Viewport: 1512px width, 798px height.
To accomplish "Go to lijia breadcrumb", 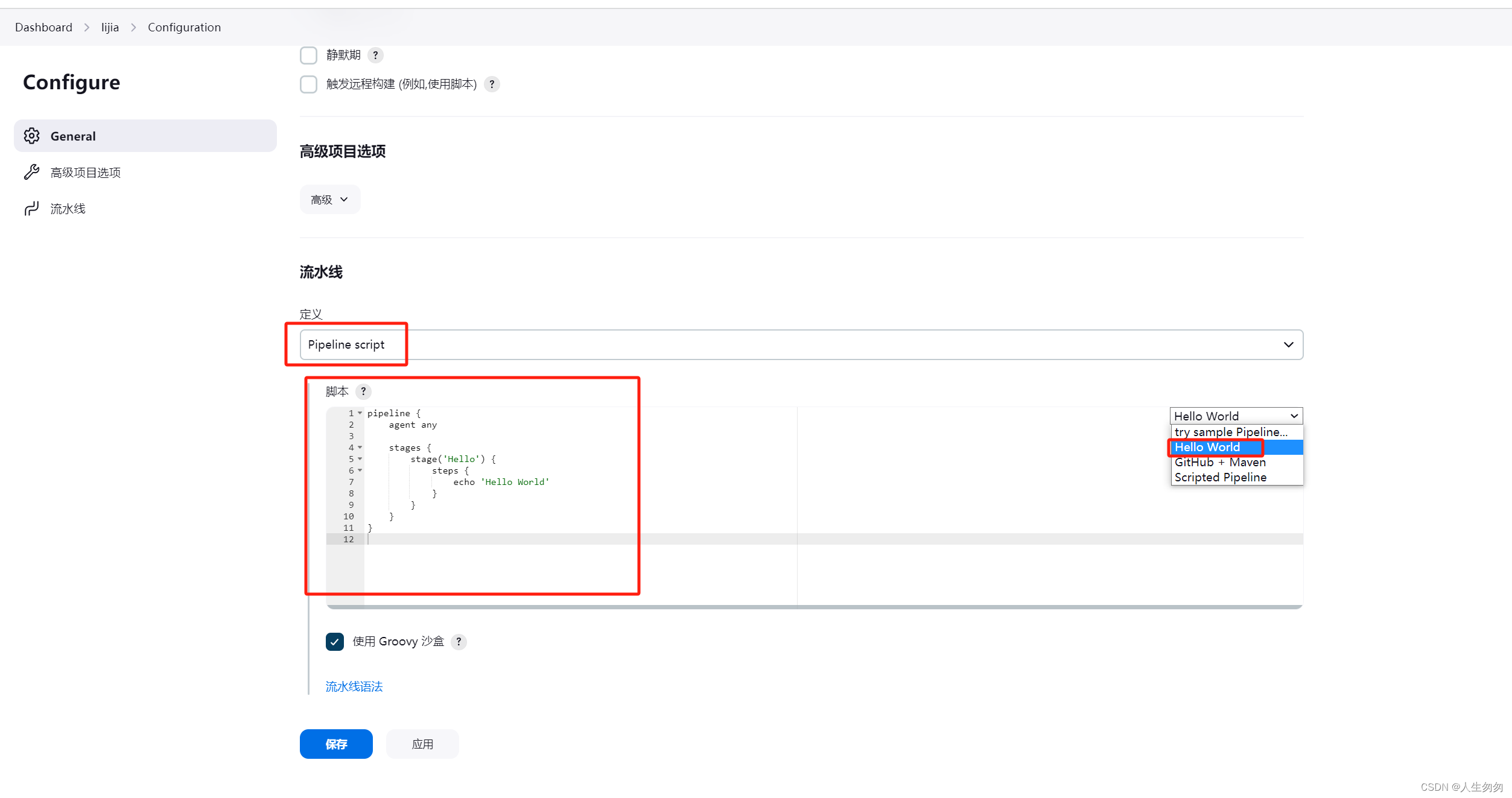I will 110,27.
